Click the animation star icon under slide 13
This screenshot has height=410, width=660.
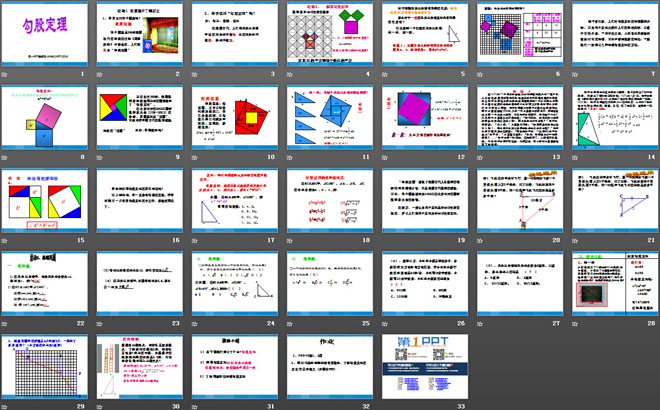click(x=480, y=157)
